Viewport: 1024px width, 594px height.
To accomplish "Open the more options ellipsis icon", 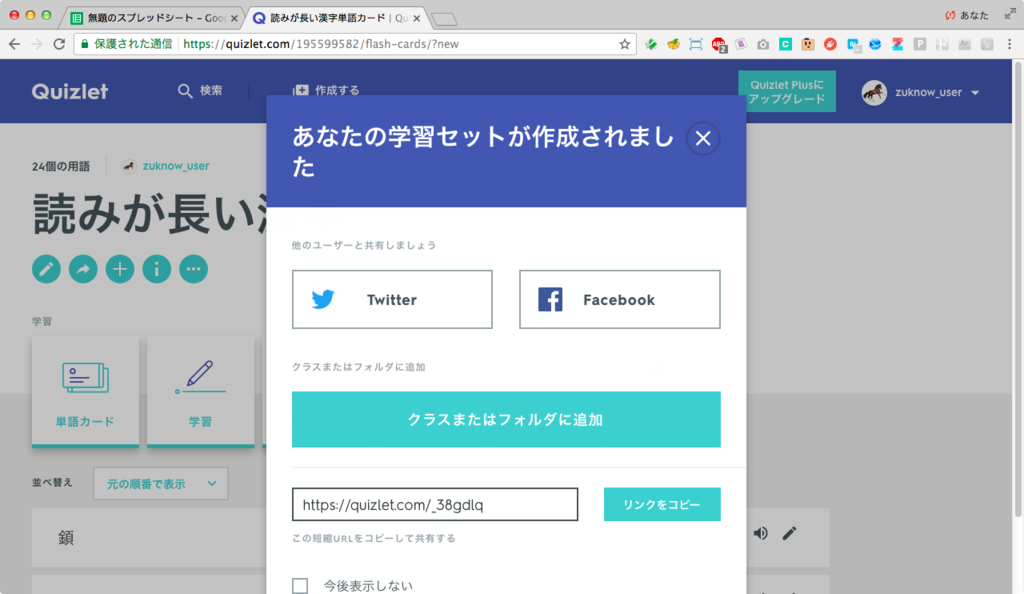I will click(193, 269).
